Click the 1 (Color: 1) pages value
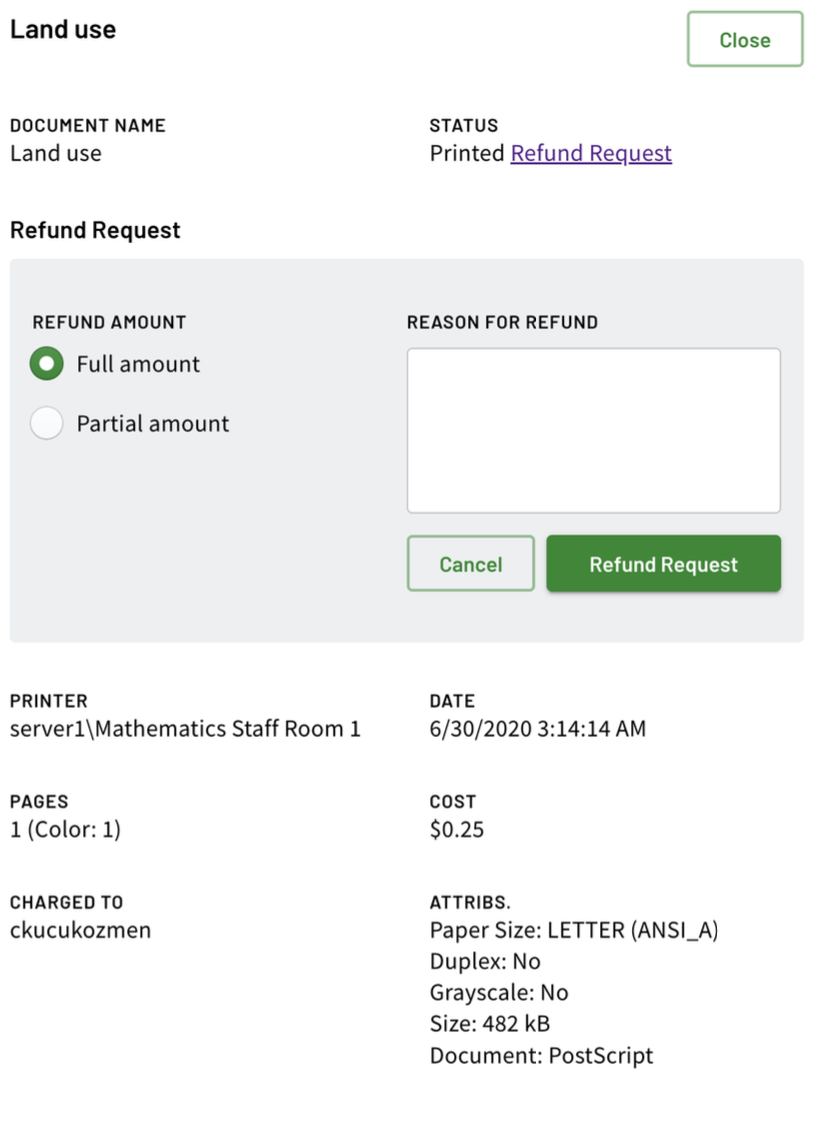 (x=65, y=829)
